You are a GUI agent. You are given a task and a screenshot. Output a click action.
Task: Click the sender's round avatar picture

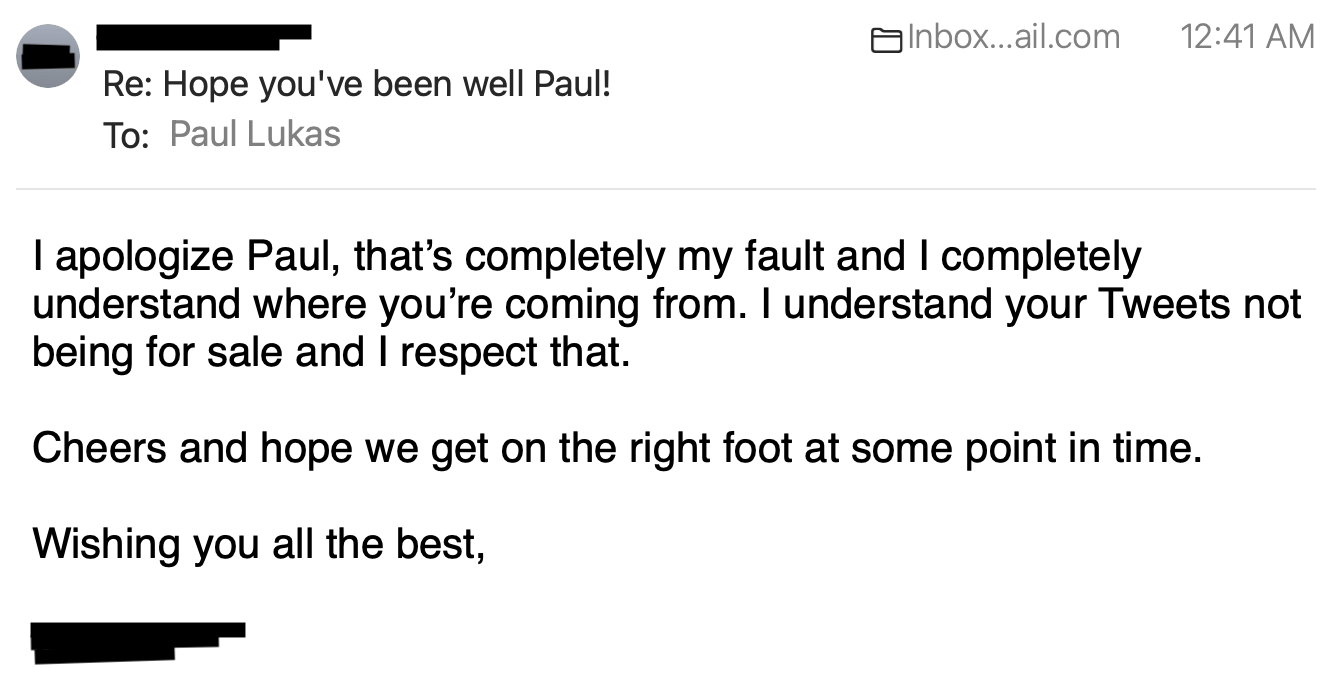click(x=48, y=56)
